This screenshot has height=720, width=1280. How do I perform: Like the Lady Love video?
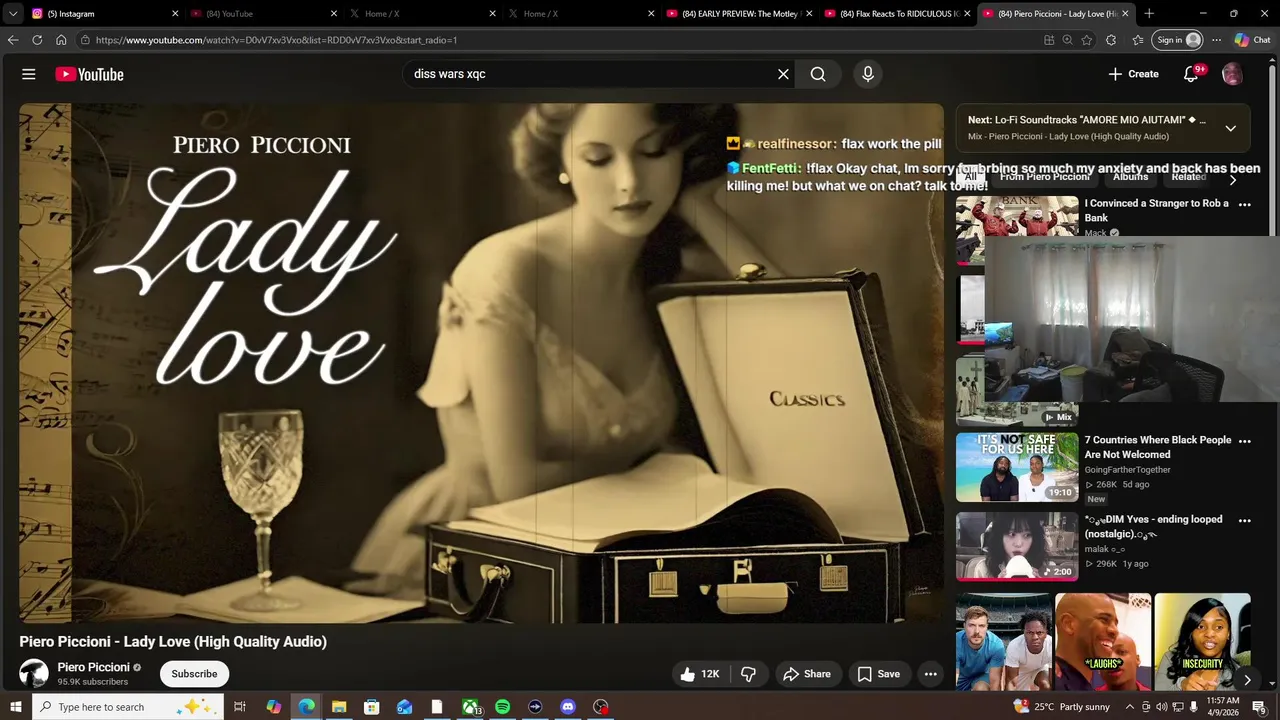(x=700, y=674)
